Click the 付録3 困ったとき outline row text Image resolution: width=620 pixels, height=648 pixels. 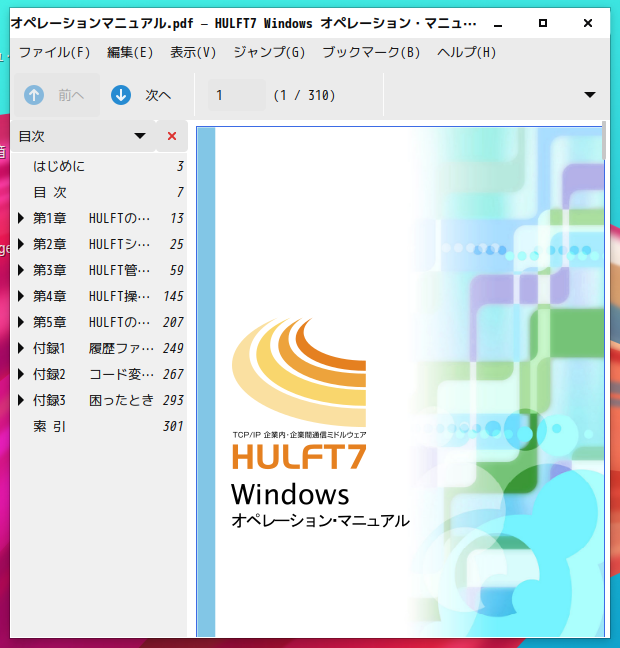[x=93, y=400]
